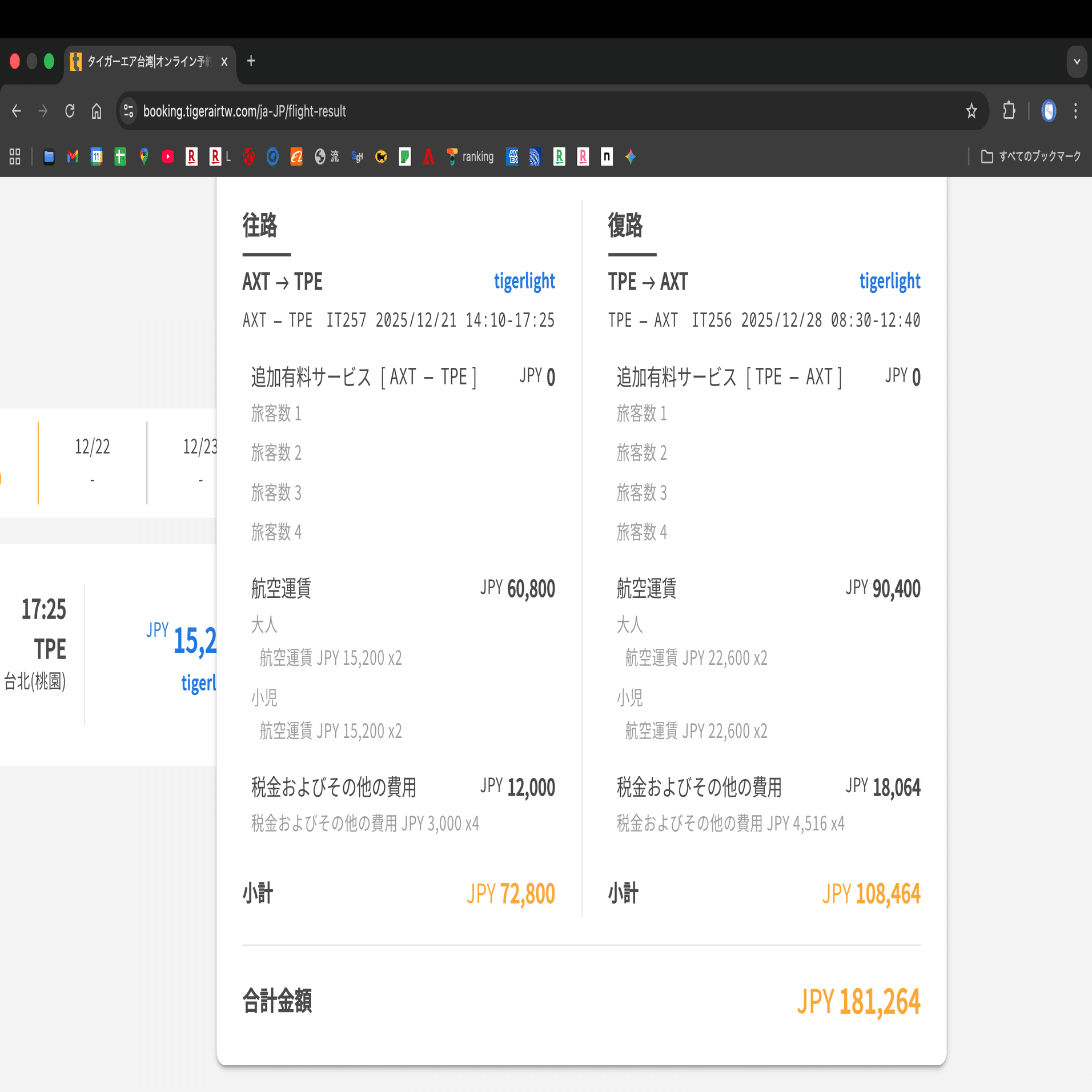Open the SgH bookmark

click(358, 156)
